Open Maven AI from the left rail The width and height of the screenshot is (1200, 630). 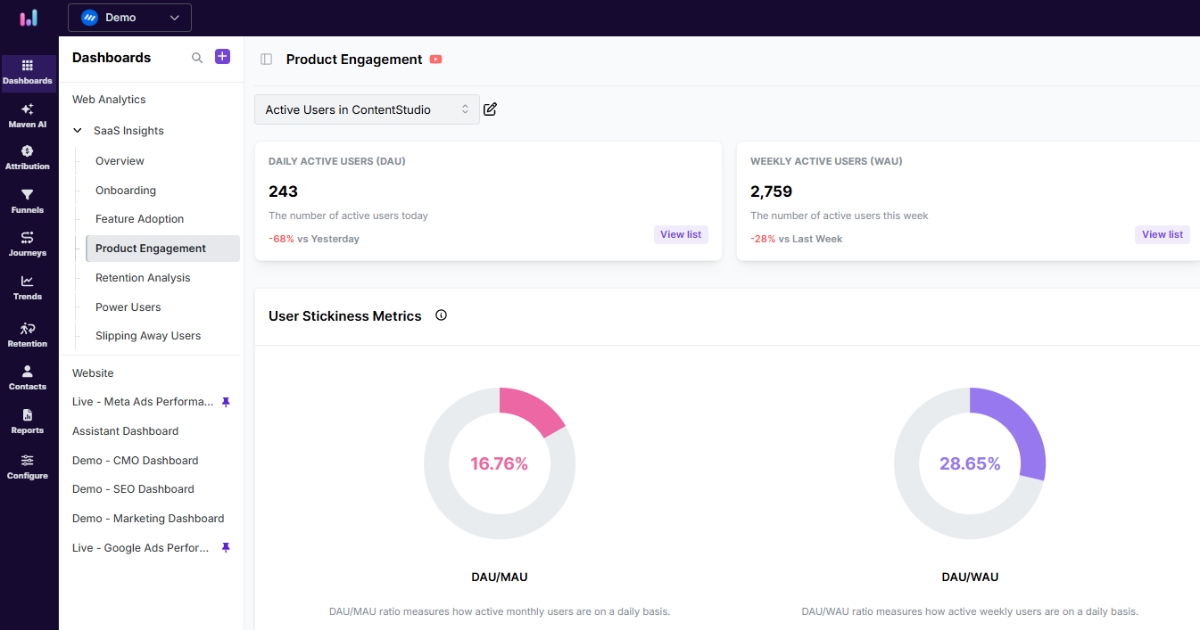[28, 116]
